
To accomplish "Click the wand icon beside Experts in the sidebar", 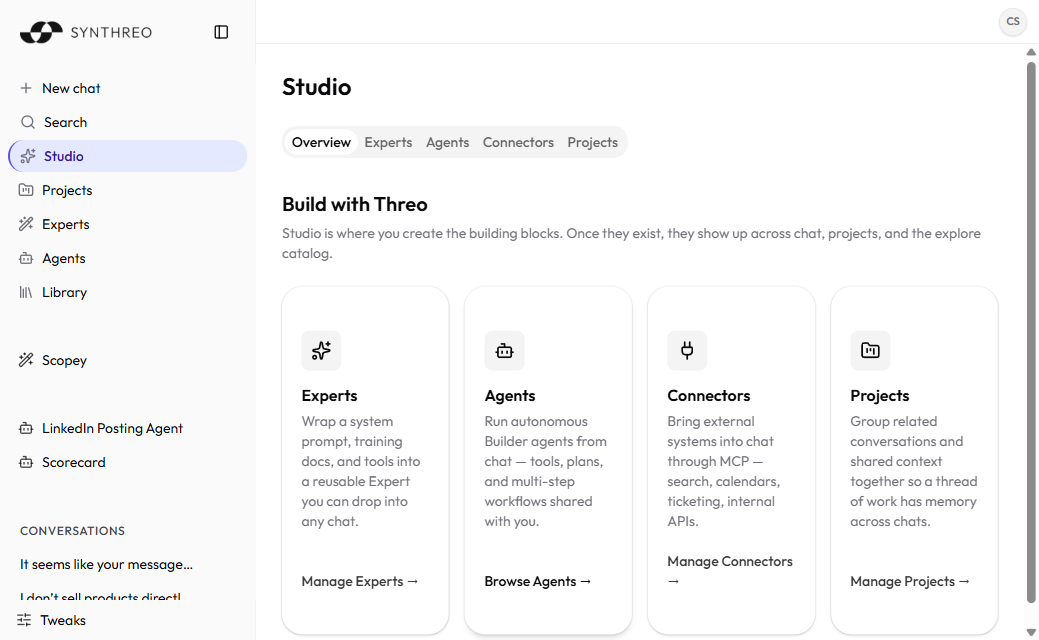I will point(26,224).
